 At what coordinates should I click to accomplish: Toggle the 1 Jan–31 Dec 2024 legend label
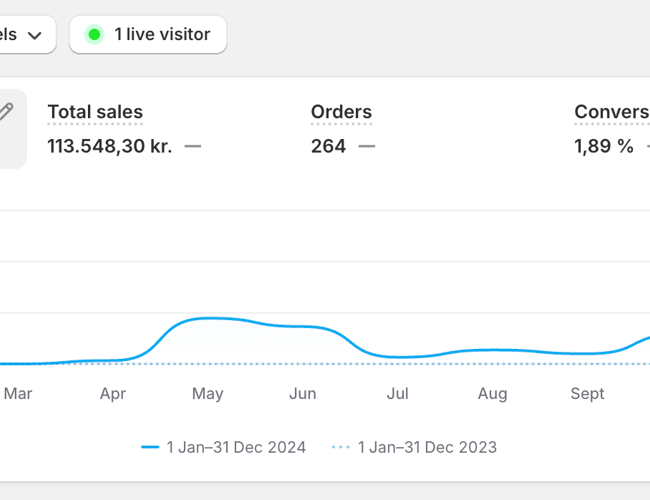coord(236,447)
